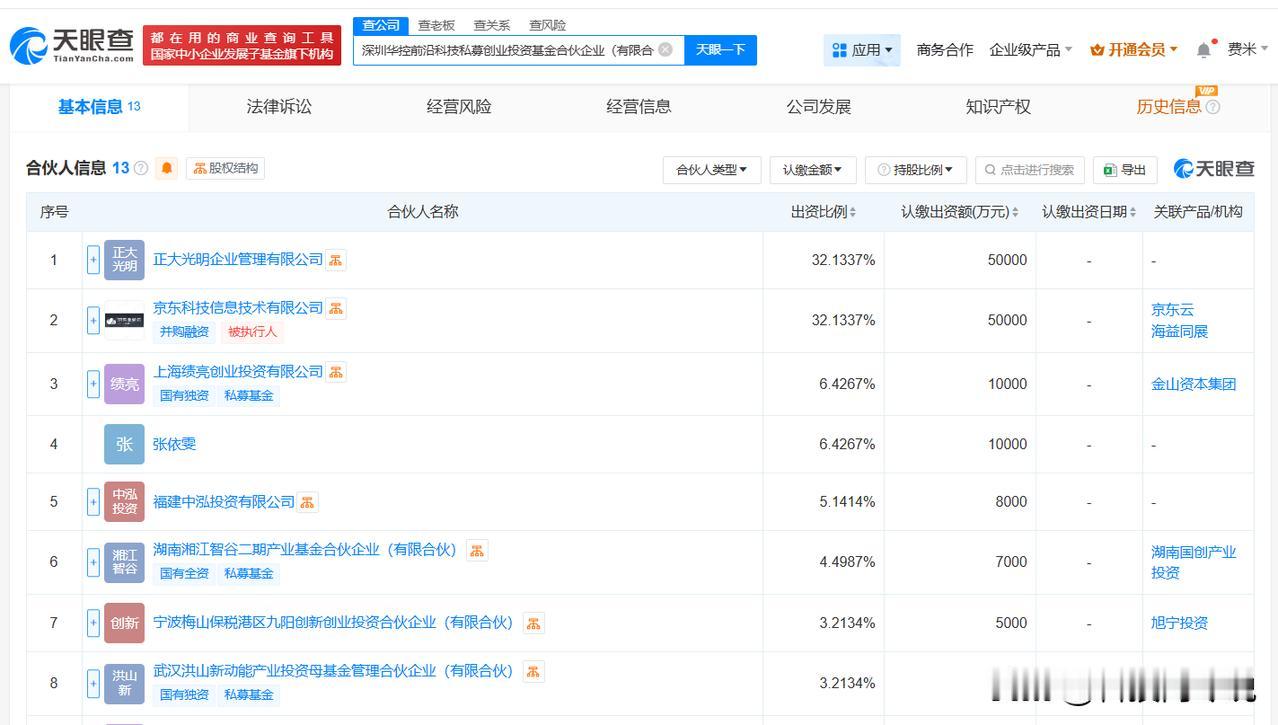Open equity structure icon for 正大光明企业管理有限公司
1278x725 pixels.
tap(336, 260)
